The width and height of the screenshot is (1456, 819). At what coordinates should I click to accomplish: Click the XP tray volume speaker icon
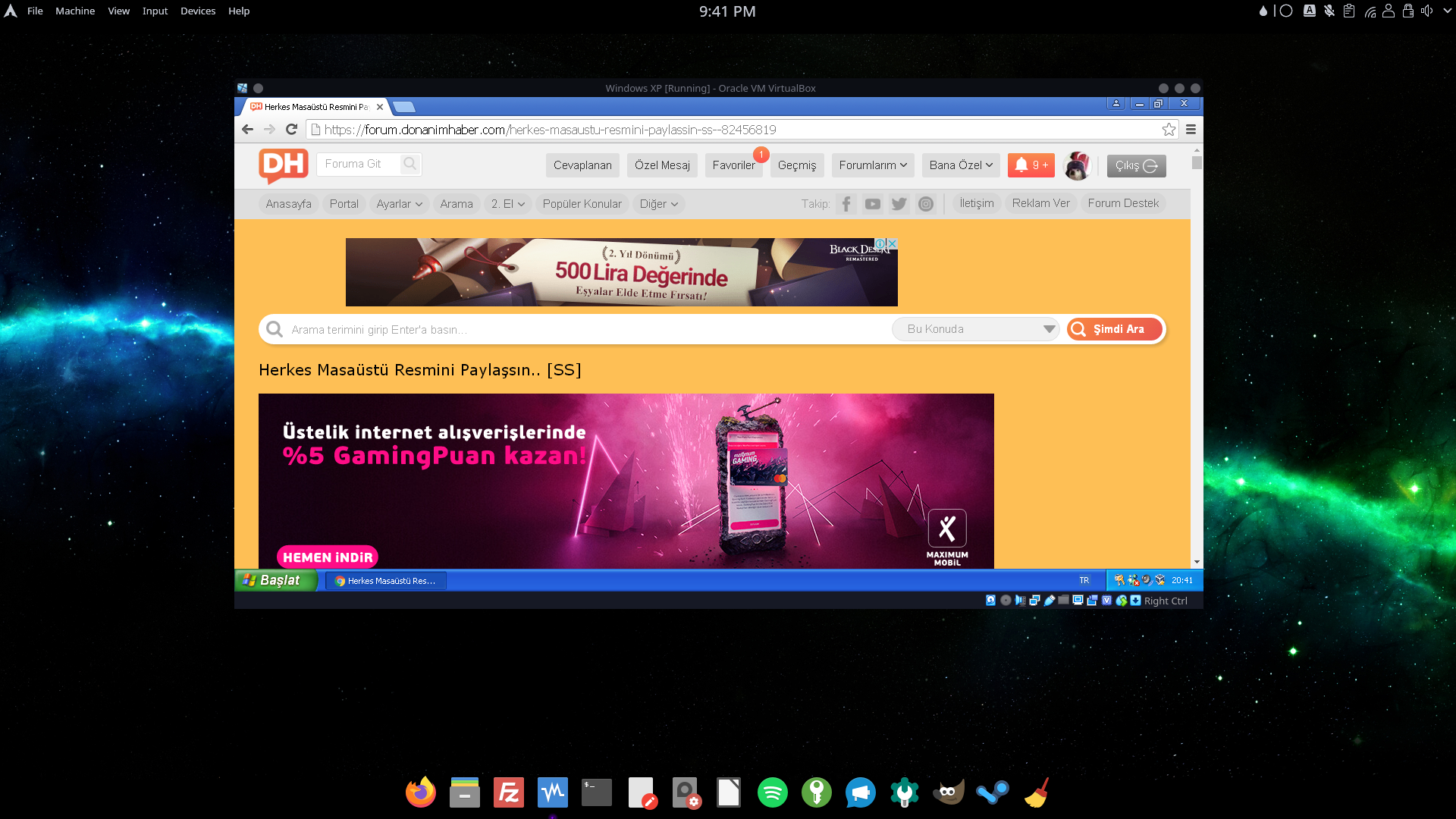(x=1147, y=580)
